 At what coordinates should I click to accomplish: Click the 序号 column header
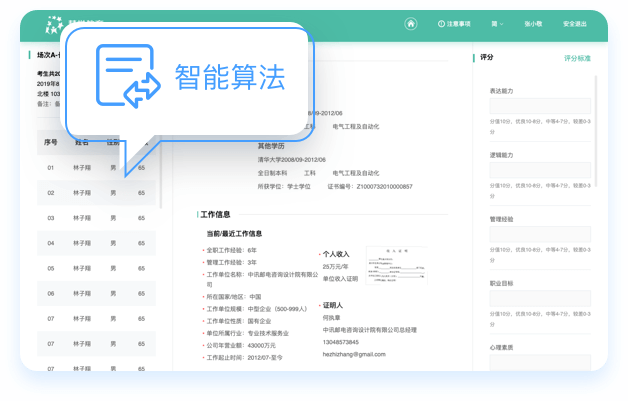pyautogui.click(x=51, y=142)
